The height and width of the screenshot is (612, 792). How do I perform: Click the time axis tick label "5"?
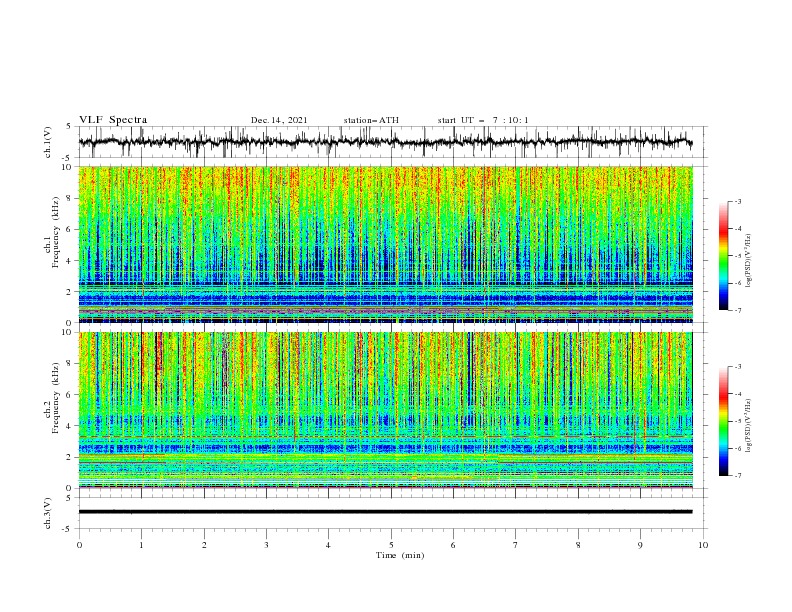coord(391,545)
